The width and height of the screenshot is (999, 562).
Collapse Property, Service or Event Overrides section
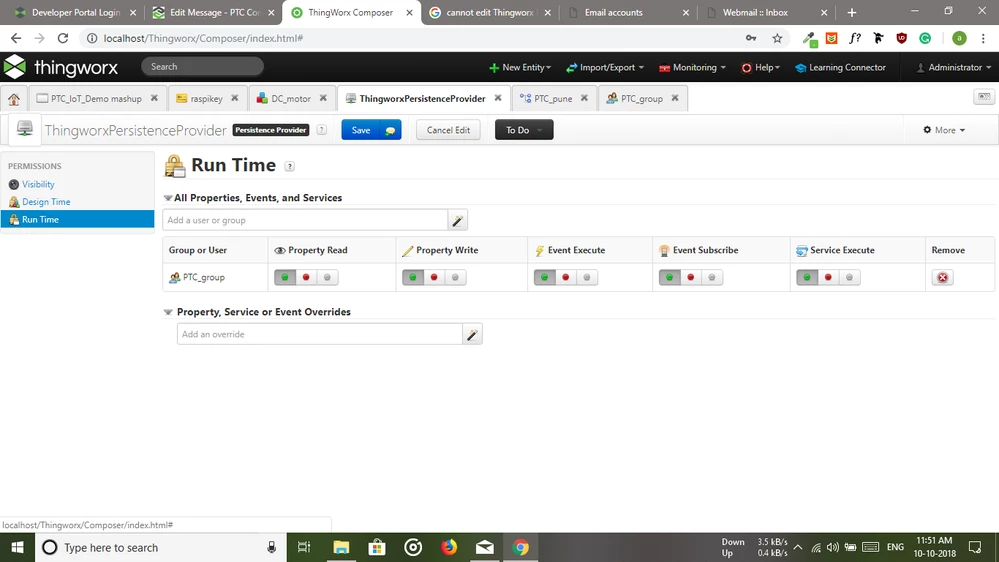(x=168, y=312)
